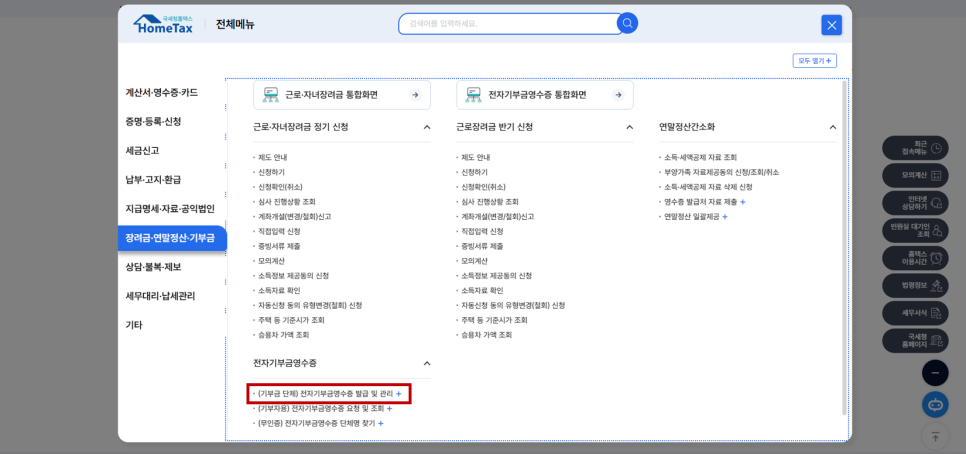966x454 pixels.
Task: Select 계산서·영수증·카드 menu category
Action: pos(161,92)
